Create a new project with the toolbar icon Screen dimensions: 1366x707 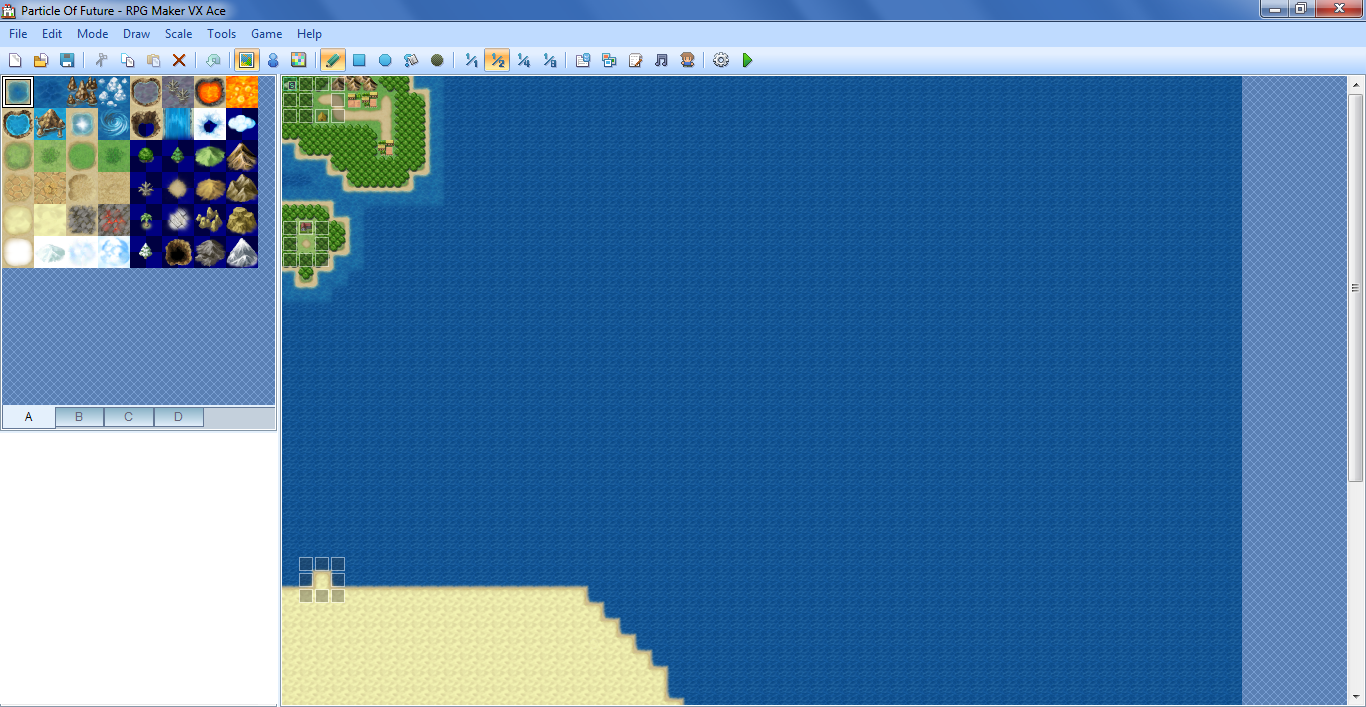pos(15,60)
